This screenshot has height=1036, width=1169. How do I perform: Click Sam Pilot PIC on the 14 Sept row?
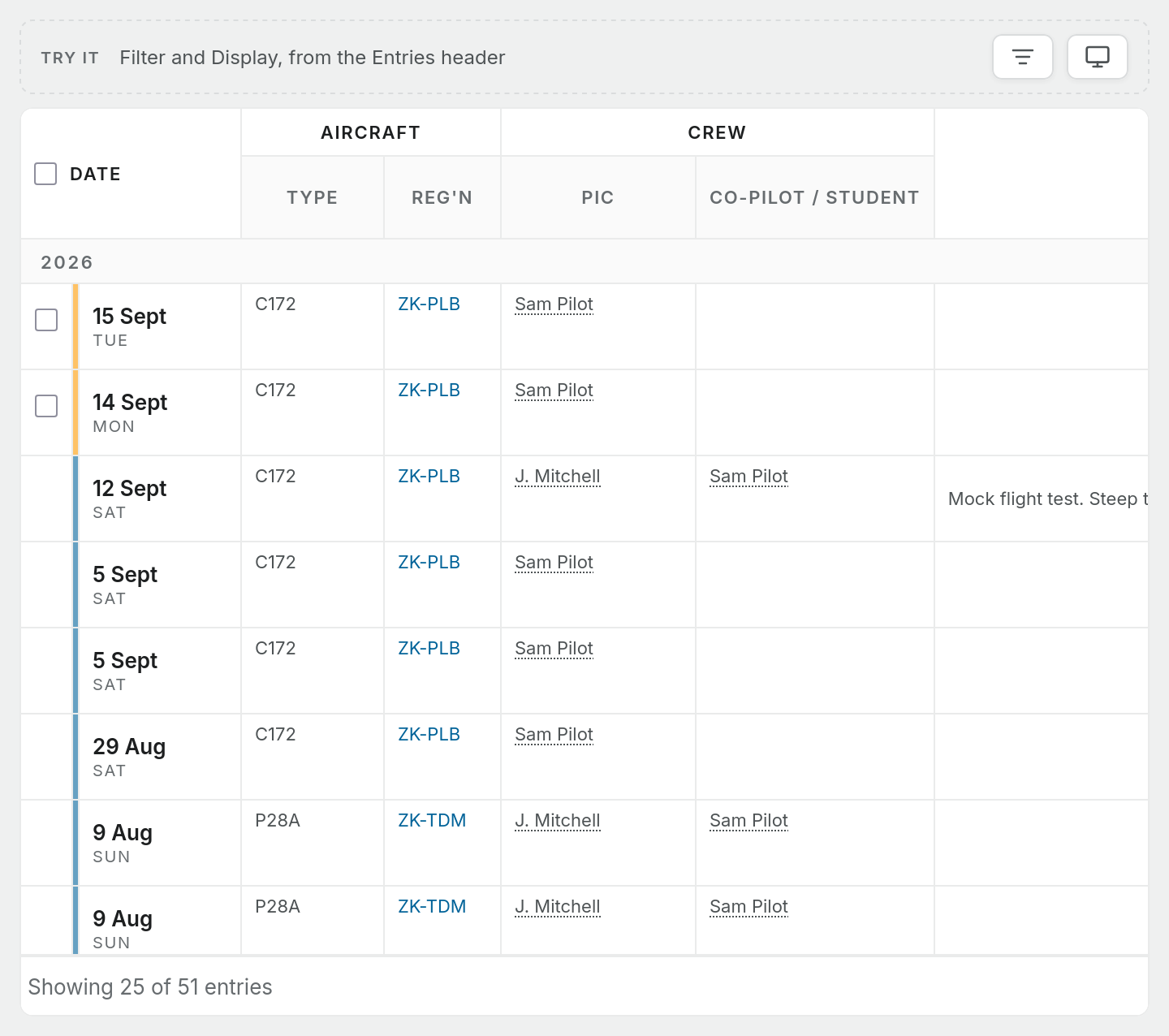click(x=554, y=391)
